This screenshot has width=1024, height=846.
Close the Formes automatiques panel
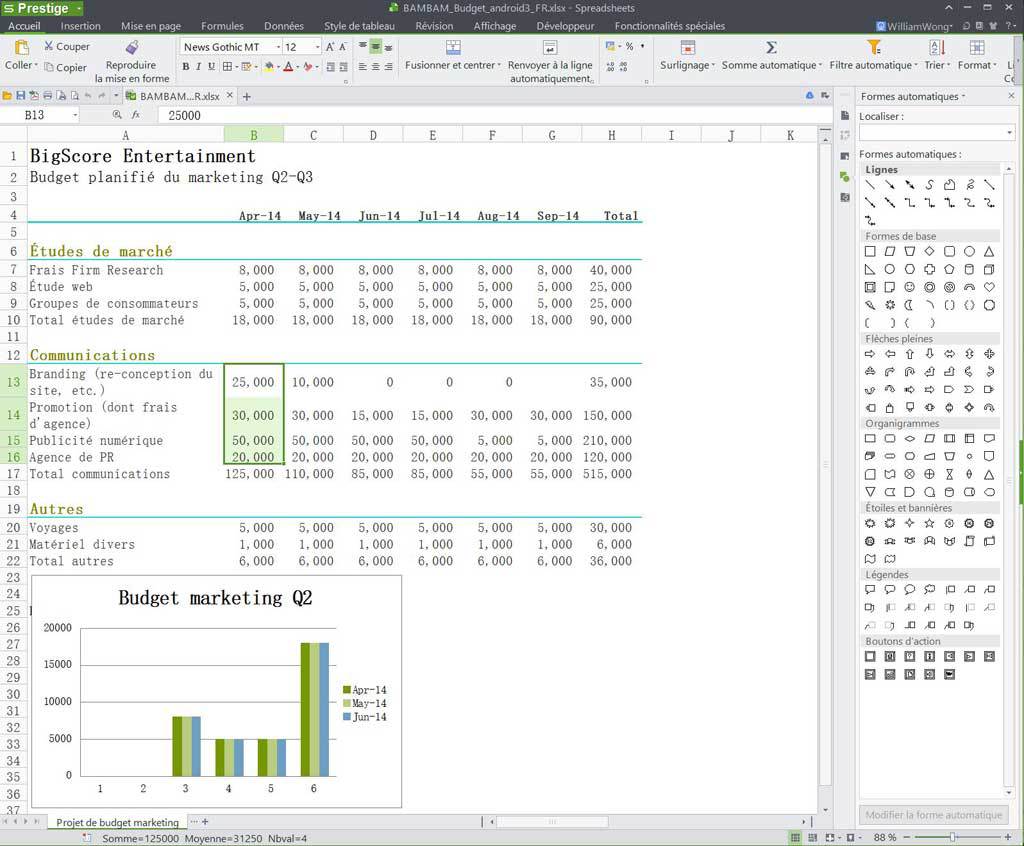1011,96
